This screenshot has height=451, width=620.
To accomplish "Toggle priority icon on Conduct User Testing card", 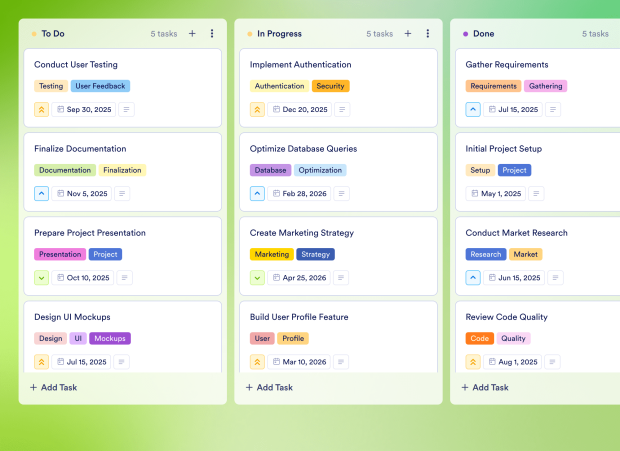I will [x=41, y=110].
